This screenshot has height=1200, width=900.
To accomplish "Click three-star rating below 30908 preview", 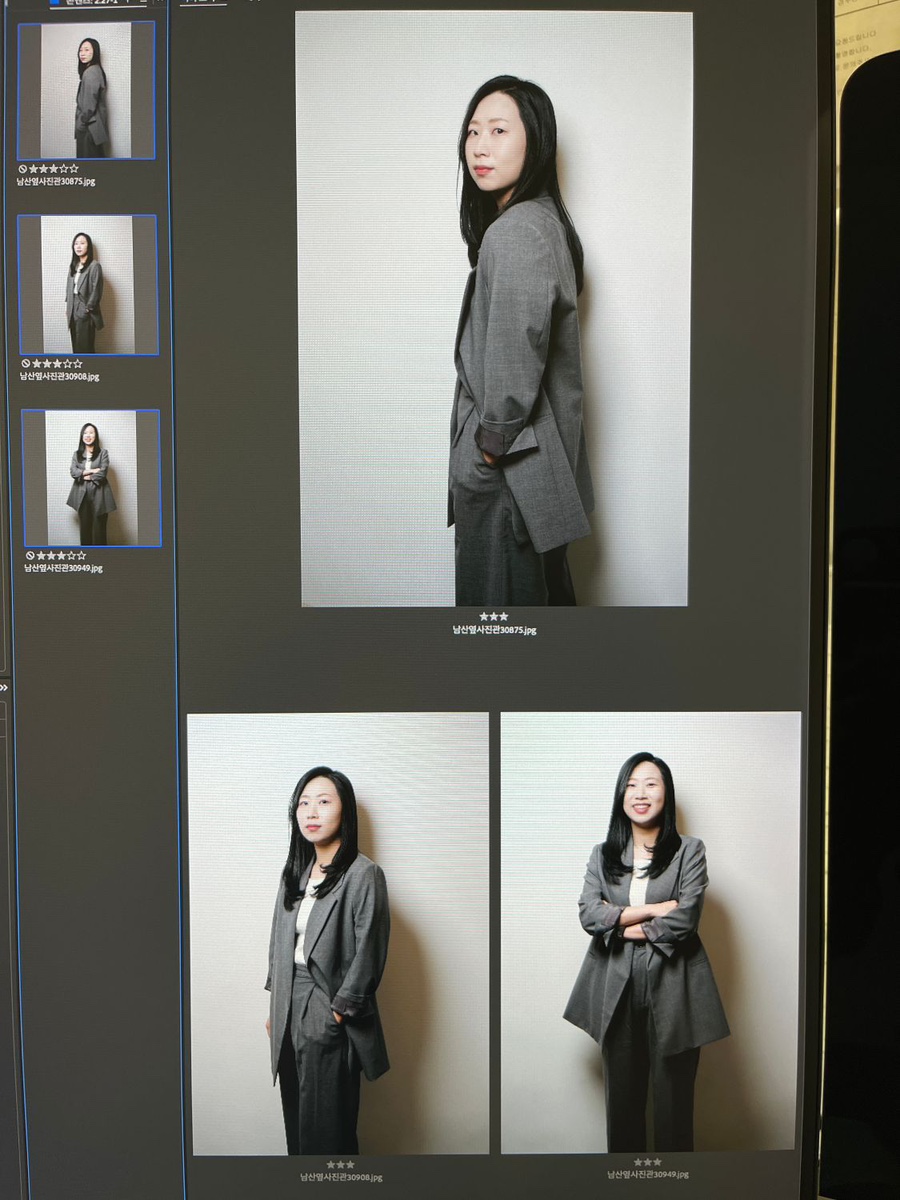I will 340,1165.
